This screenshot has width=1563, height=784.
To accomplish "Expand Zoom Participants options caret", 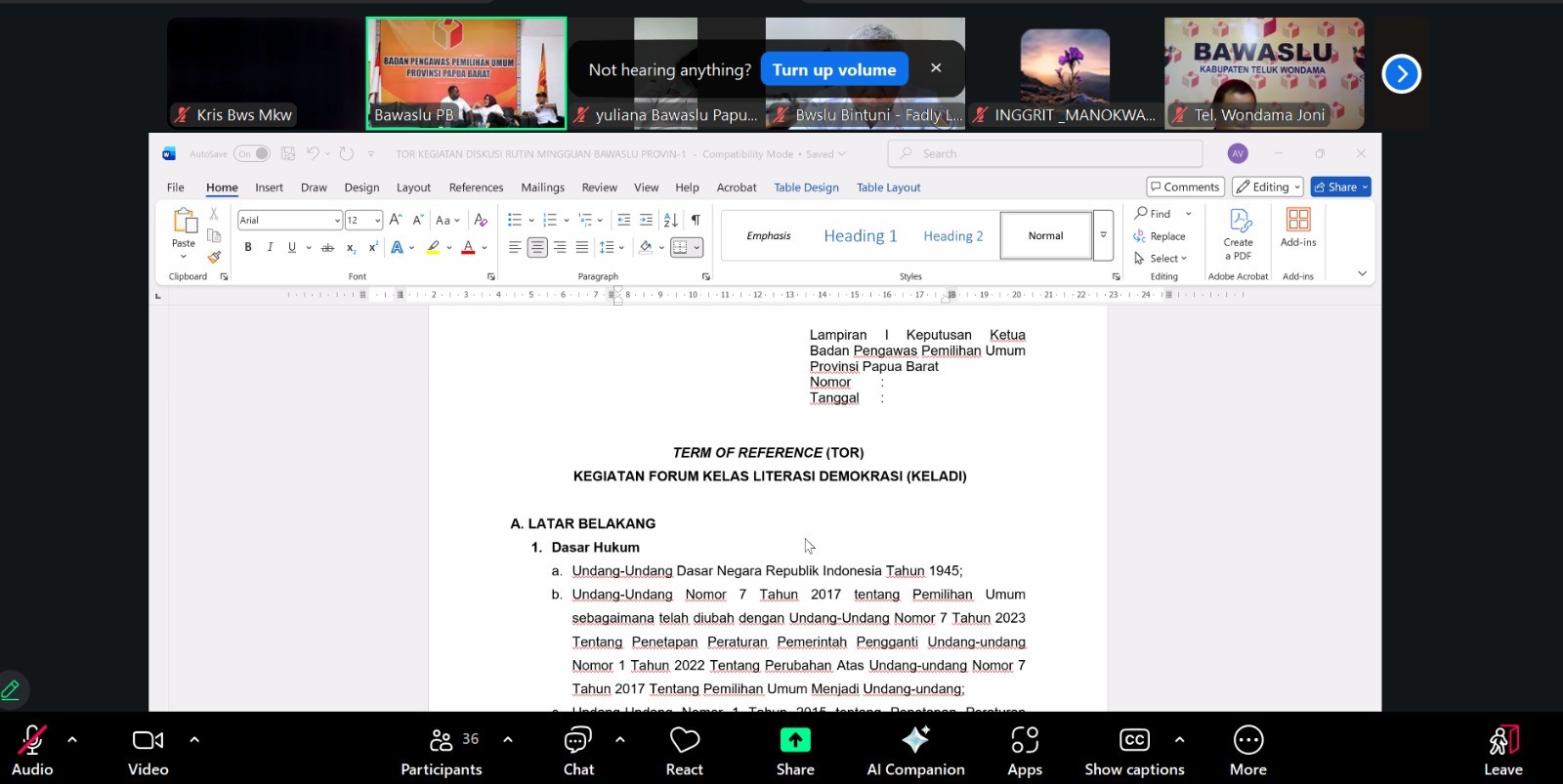I will tap(508, 740).
